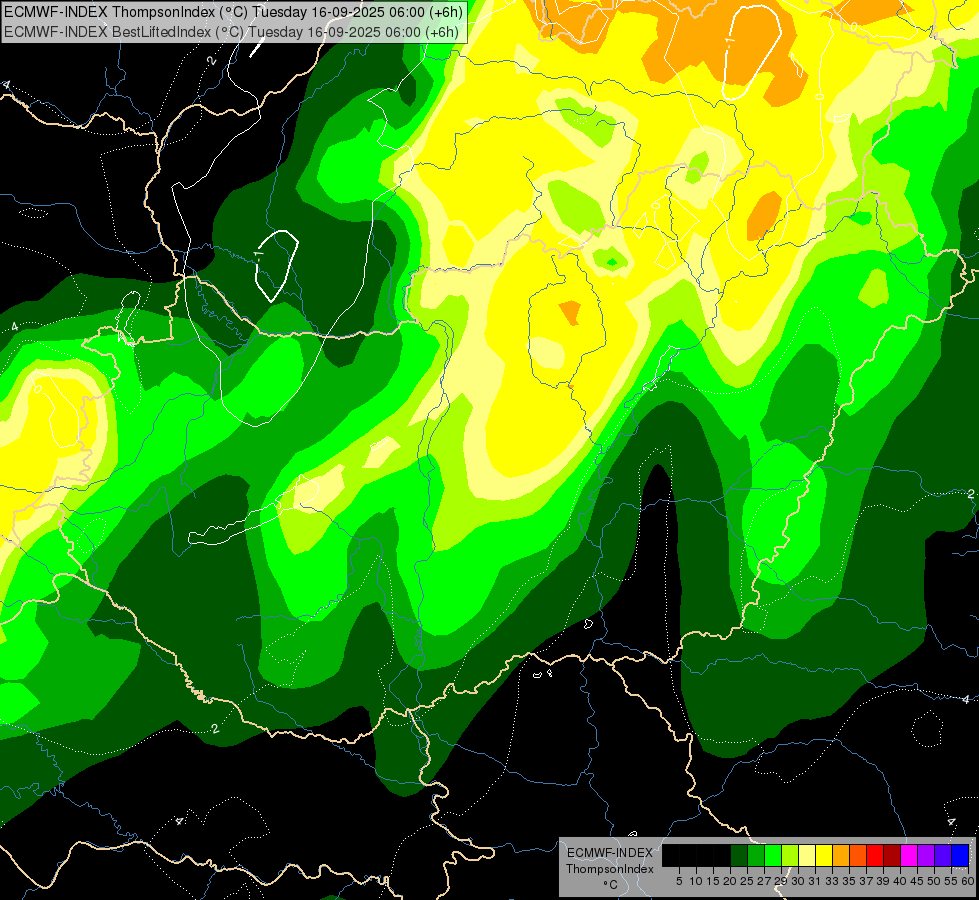
Task: Select the red 37–39 legend swatch
Action: coord(875,855)
